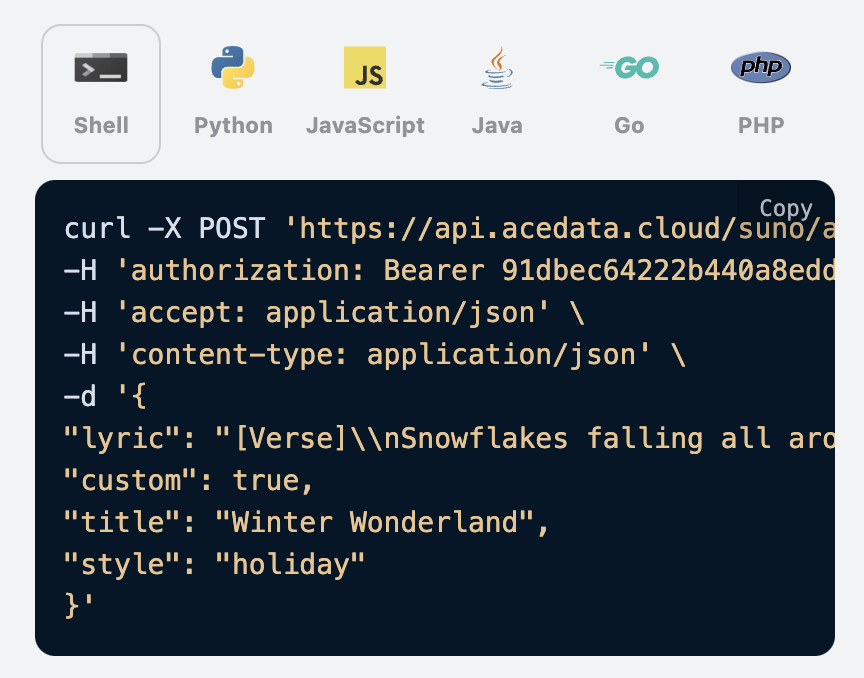The width and height of the screenshot is (864, 678).
Task: Click the Winter Wonderland title line
Action: [306, 522]
